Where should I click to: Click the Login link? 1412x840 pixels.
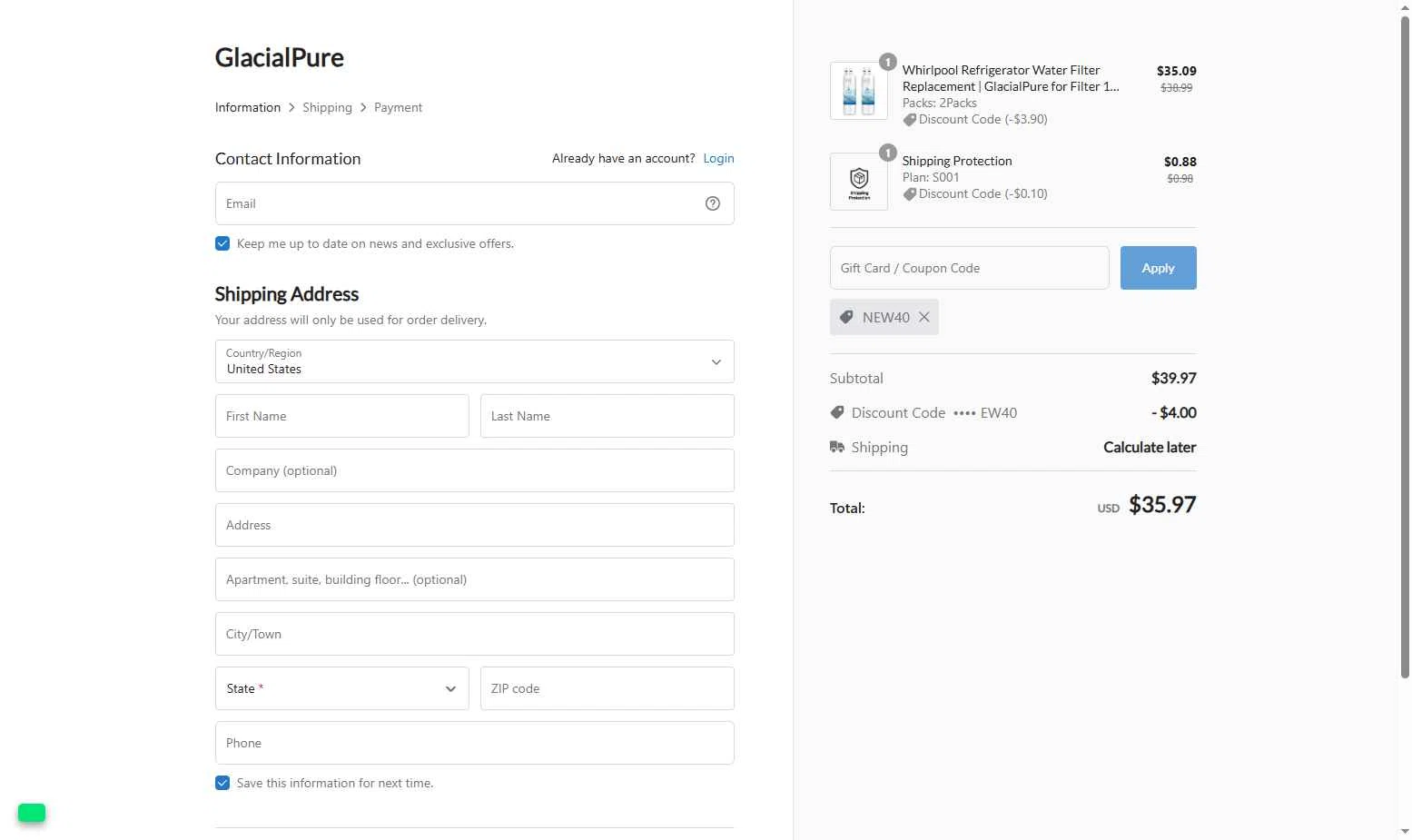pos(718,158)
